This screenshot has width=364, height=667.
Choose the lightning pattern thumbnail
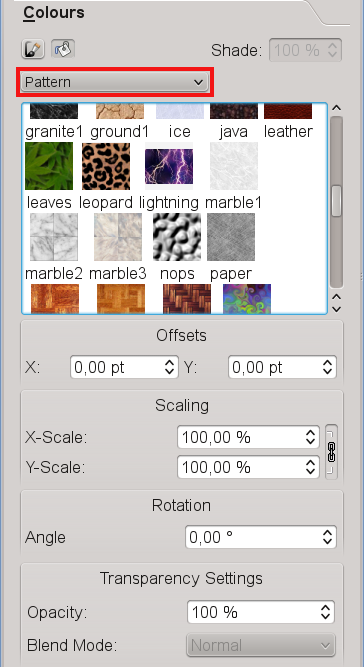[169, 166]
